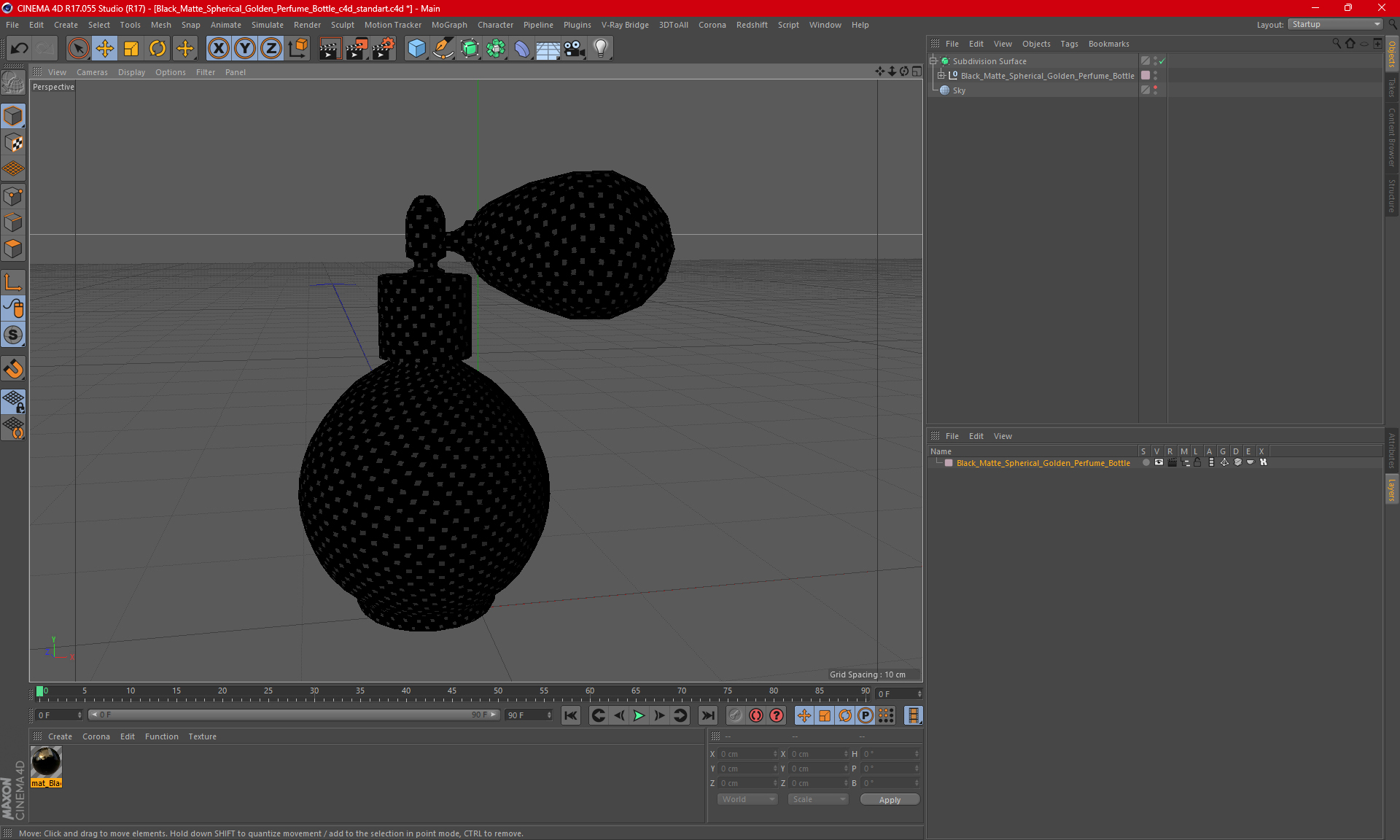The height and width of the screenshot is (840, 1400).
Task: Open the MoGraph array generator icon
Action: [x=496, y=49]
